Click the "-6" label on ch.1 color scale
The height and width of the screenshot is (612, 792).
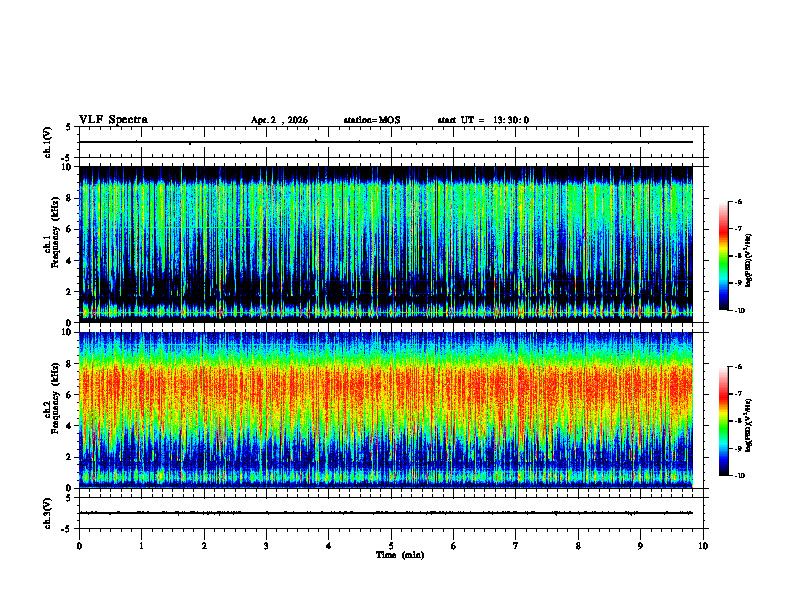tap(738, 201)
